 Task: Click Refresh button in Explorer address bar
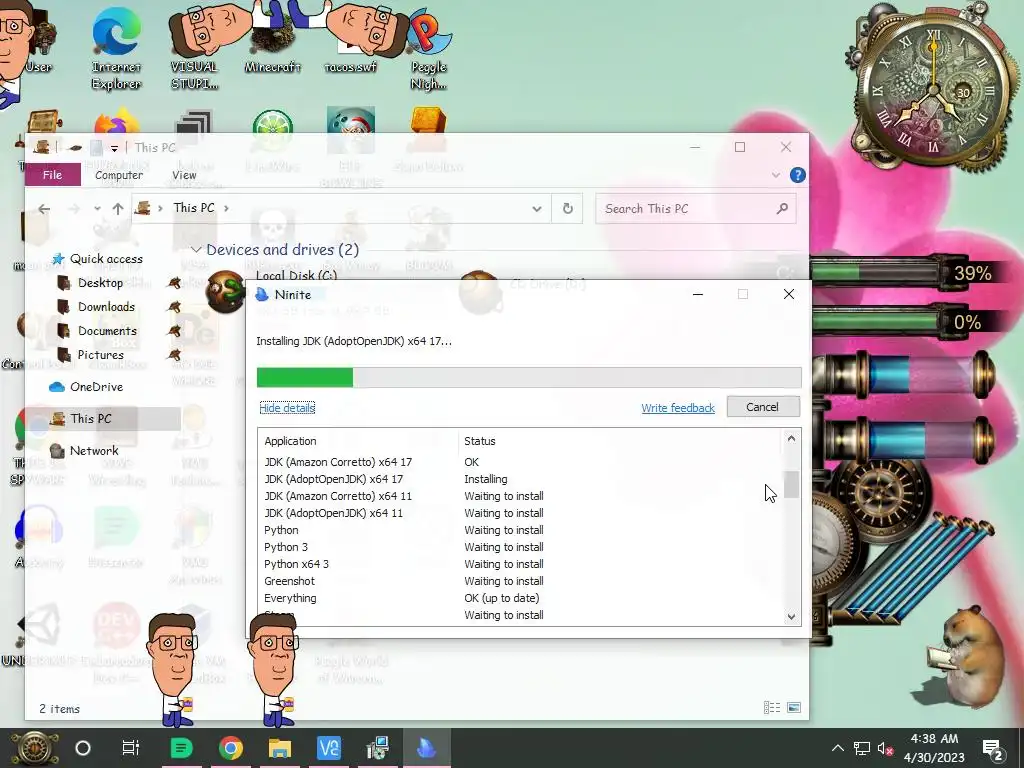[568, 208]
